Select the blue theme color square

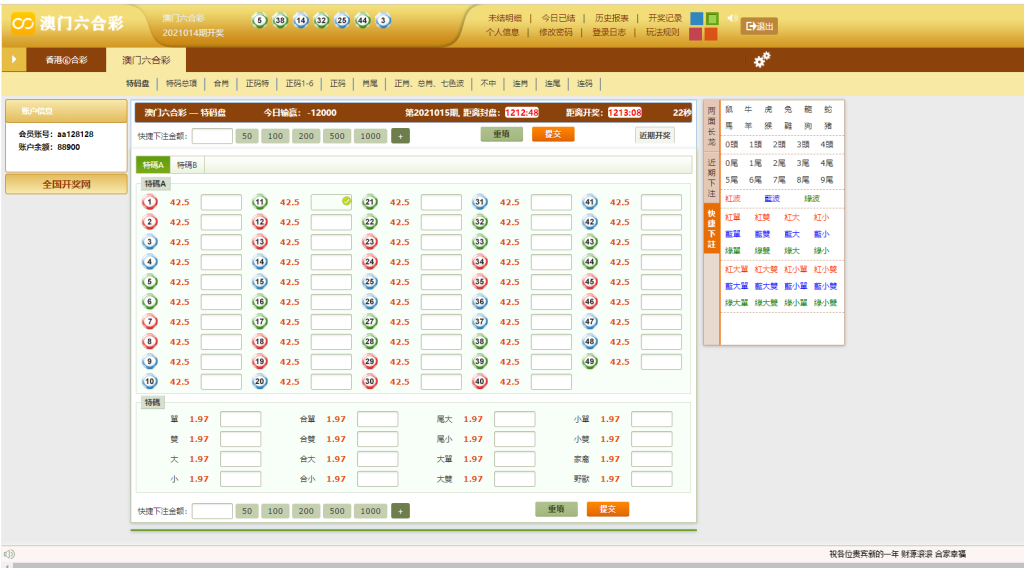coord(696,18)
